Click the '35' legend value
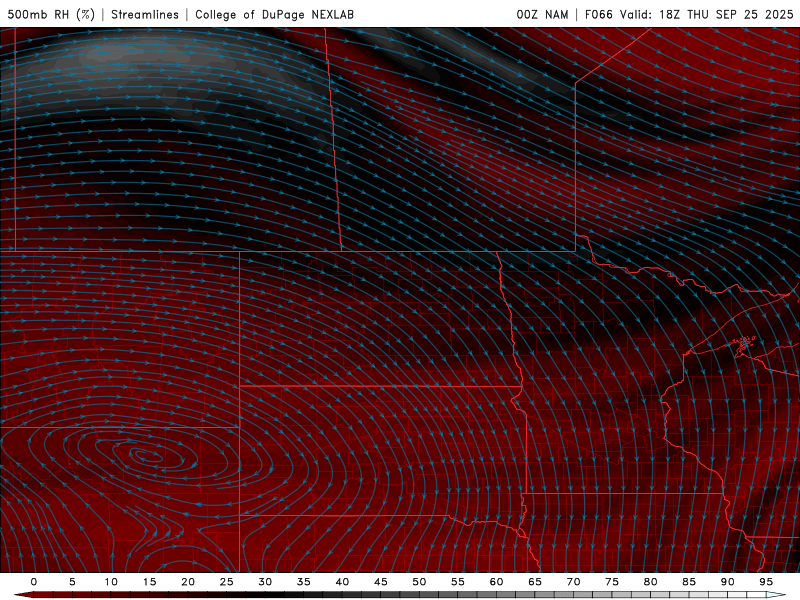Image resolution: width=800 pixels, height=600 pixels. [x=304, y=582]
